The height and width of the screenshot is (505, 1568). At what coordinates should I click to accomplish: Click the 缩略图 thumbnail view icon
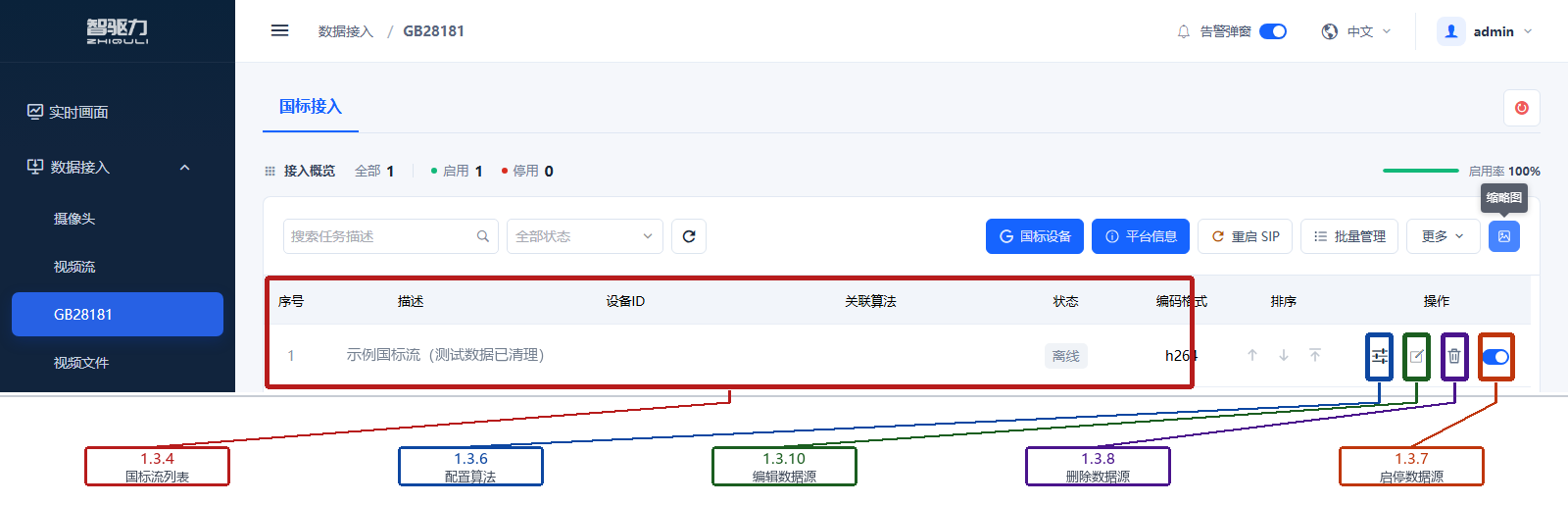pyautogui.click(x=1504, y=236)
